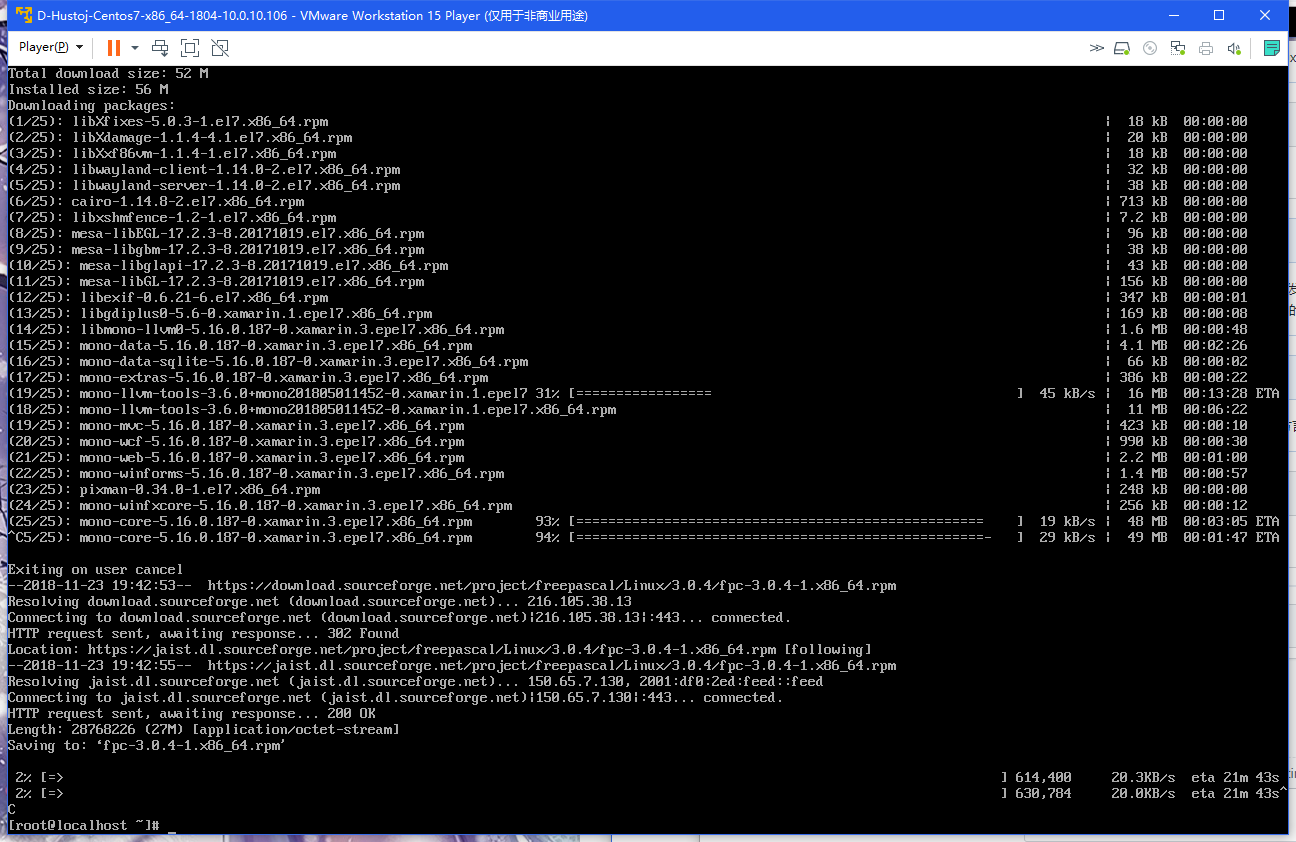Send Ctrl+Alt+Del to the guest OS

click(160, 47)
